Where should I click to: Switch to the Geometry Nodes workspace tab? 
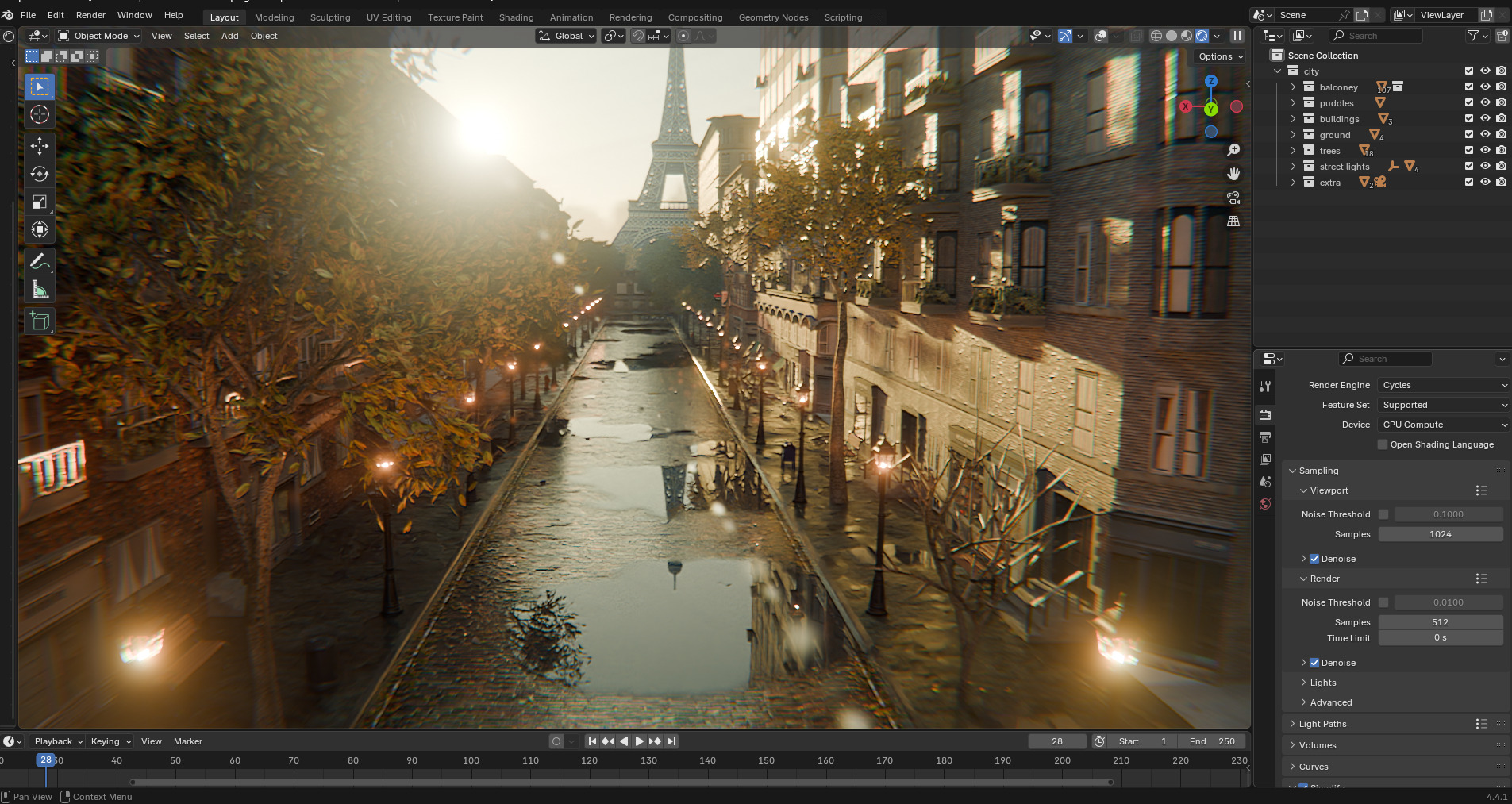(773, 17)
